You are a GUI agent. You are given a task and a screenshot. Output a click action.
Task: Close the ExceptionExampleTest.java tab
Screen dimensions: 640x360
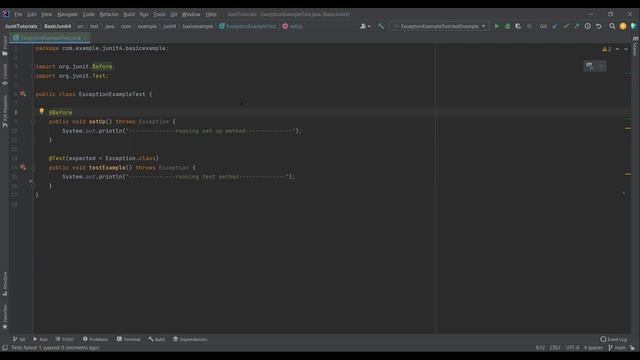pos(86,38)
